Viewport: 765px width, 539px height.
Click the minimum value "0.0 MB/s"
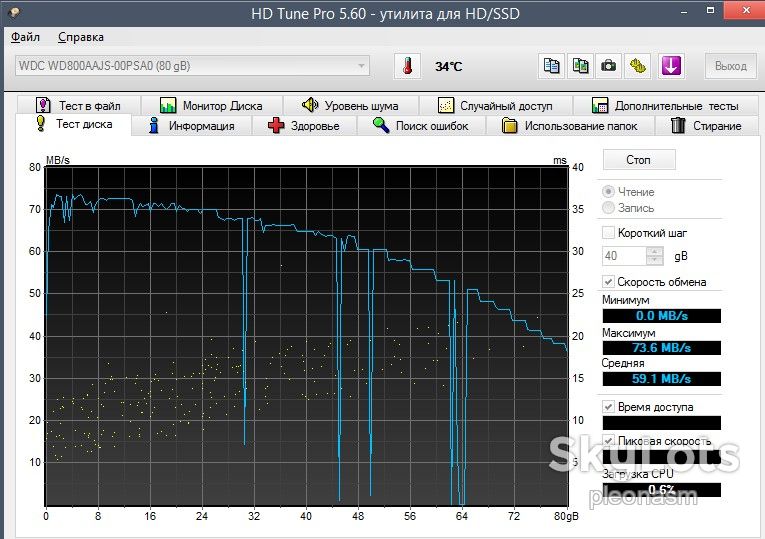coord(662,316)
